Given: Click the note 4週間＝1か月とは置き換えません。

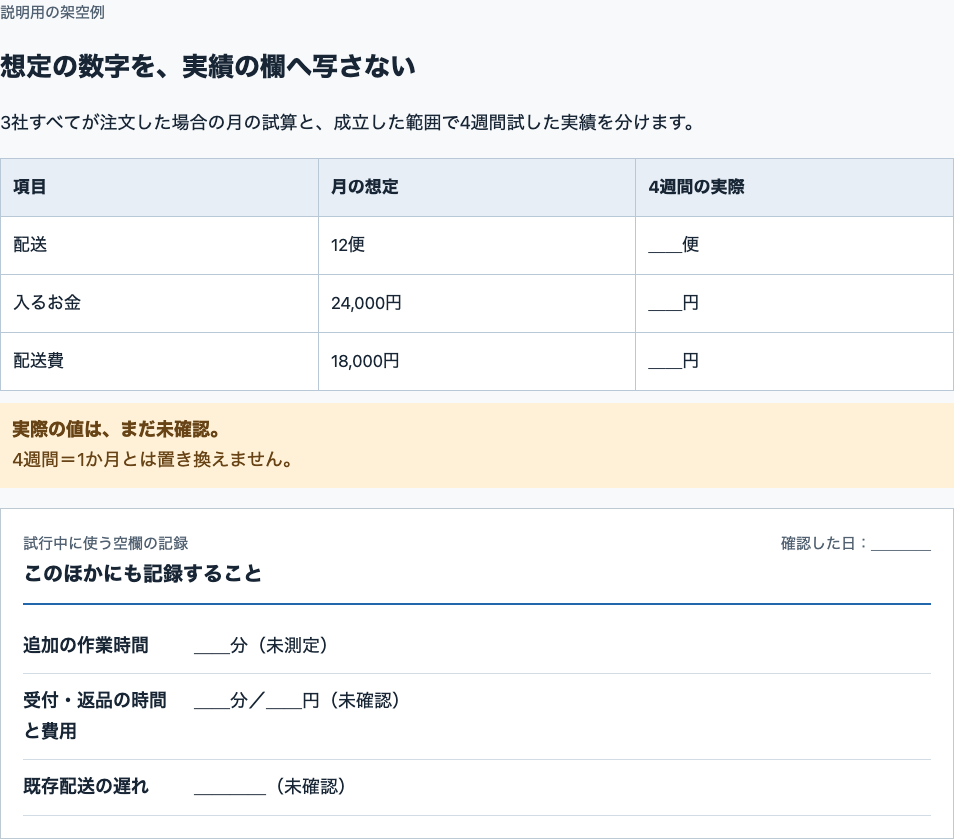Looking at the screenshot, I should point(153,459).
